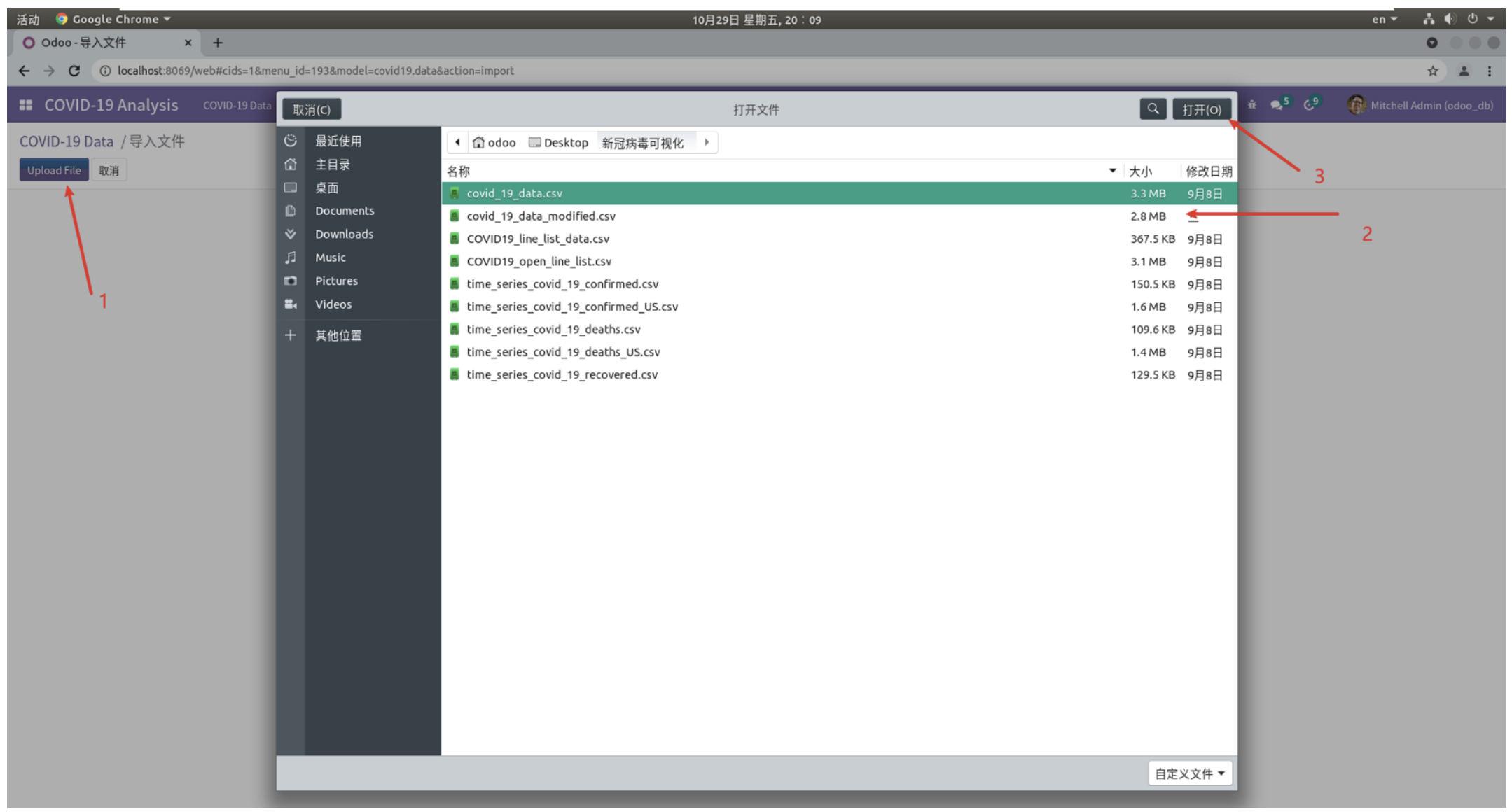Click the 打开(O) button to open file
Screen dimensions: 1512x812
(x=1202, y=109)
